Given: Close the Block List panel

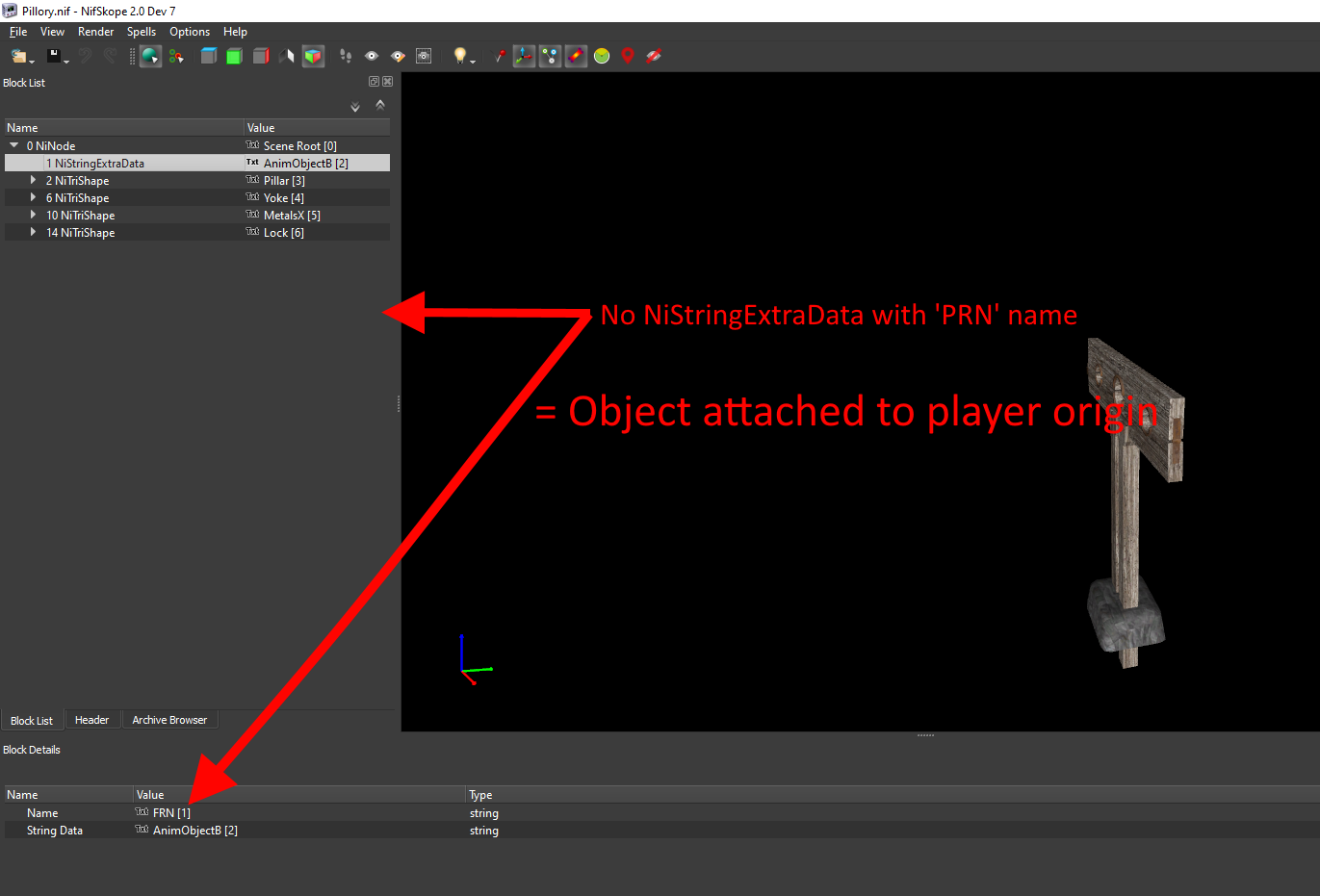Looking at the screenshot, I should coord(387,82).
